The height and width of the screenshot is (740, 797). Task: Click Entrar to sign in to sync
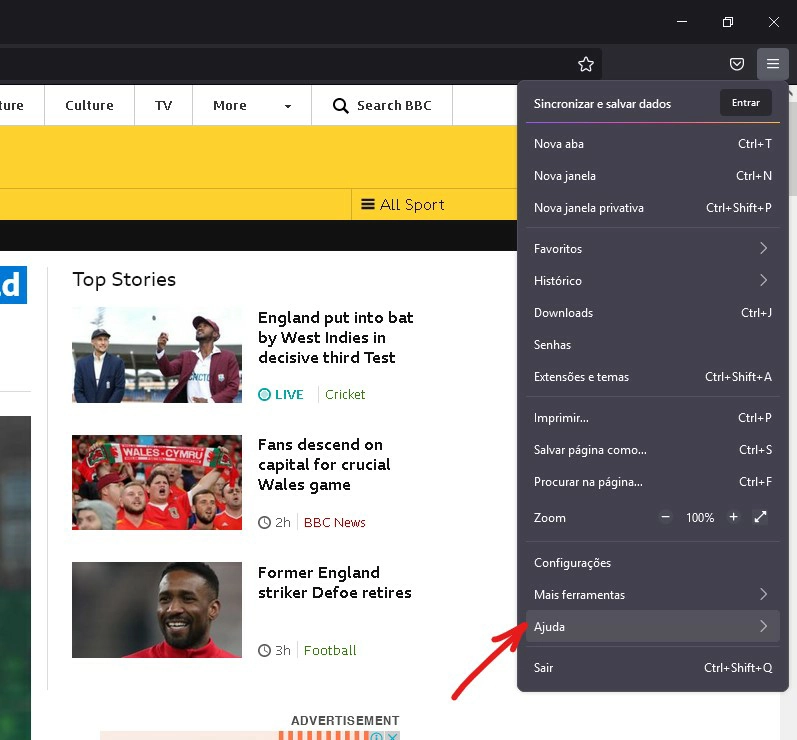click(x=746, y=103)
